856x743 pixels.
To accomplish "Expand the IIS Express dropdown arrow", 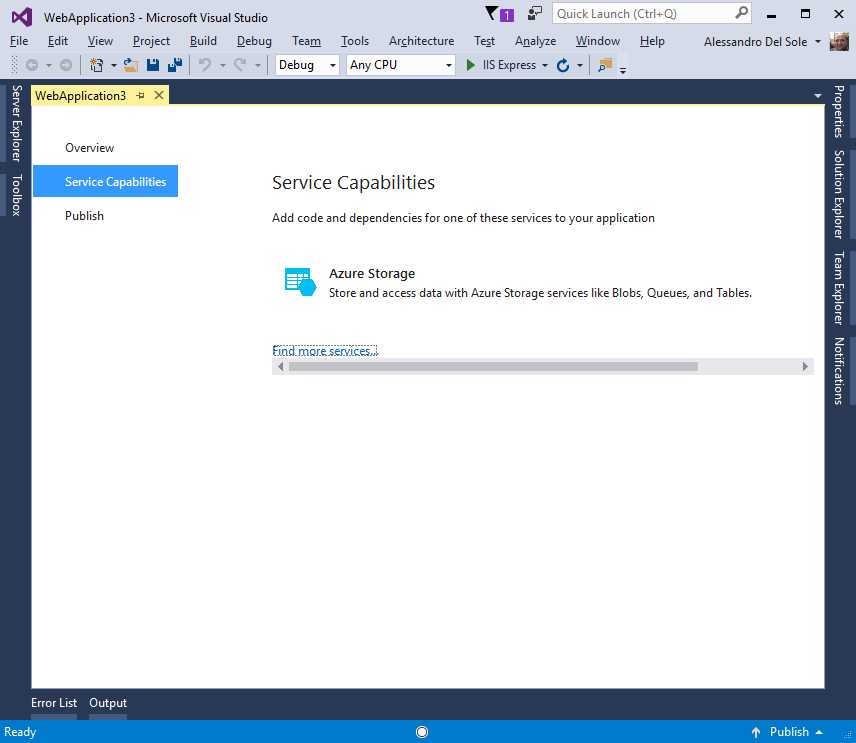I will click(x=545, y=66).
